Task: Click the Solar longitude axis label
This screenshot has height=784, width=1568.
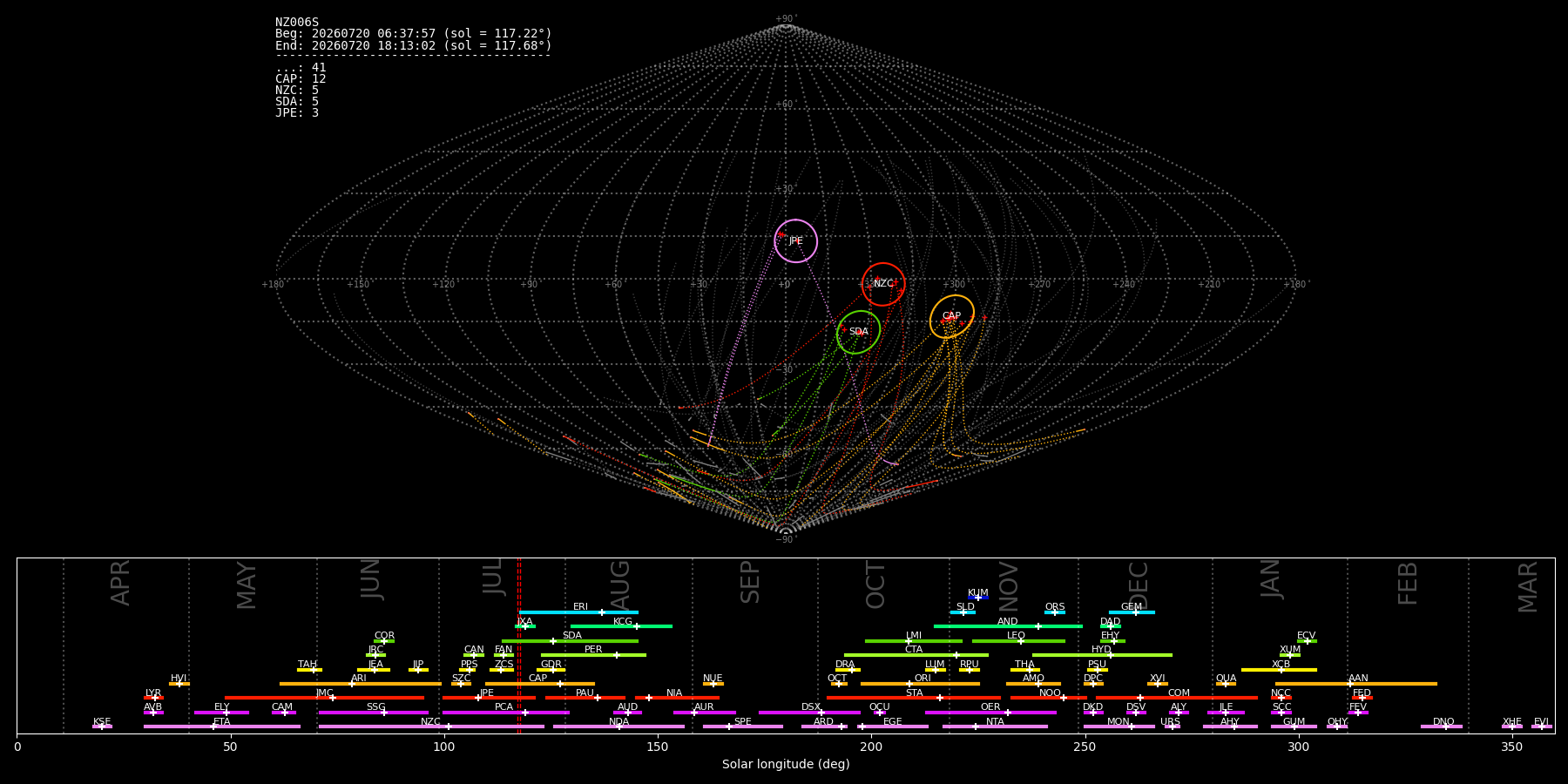Action: [786, 764]
